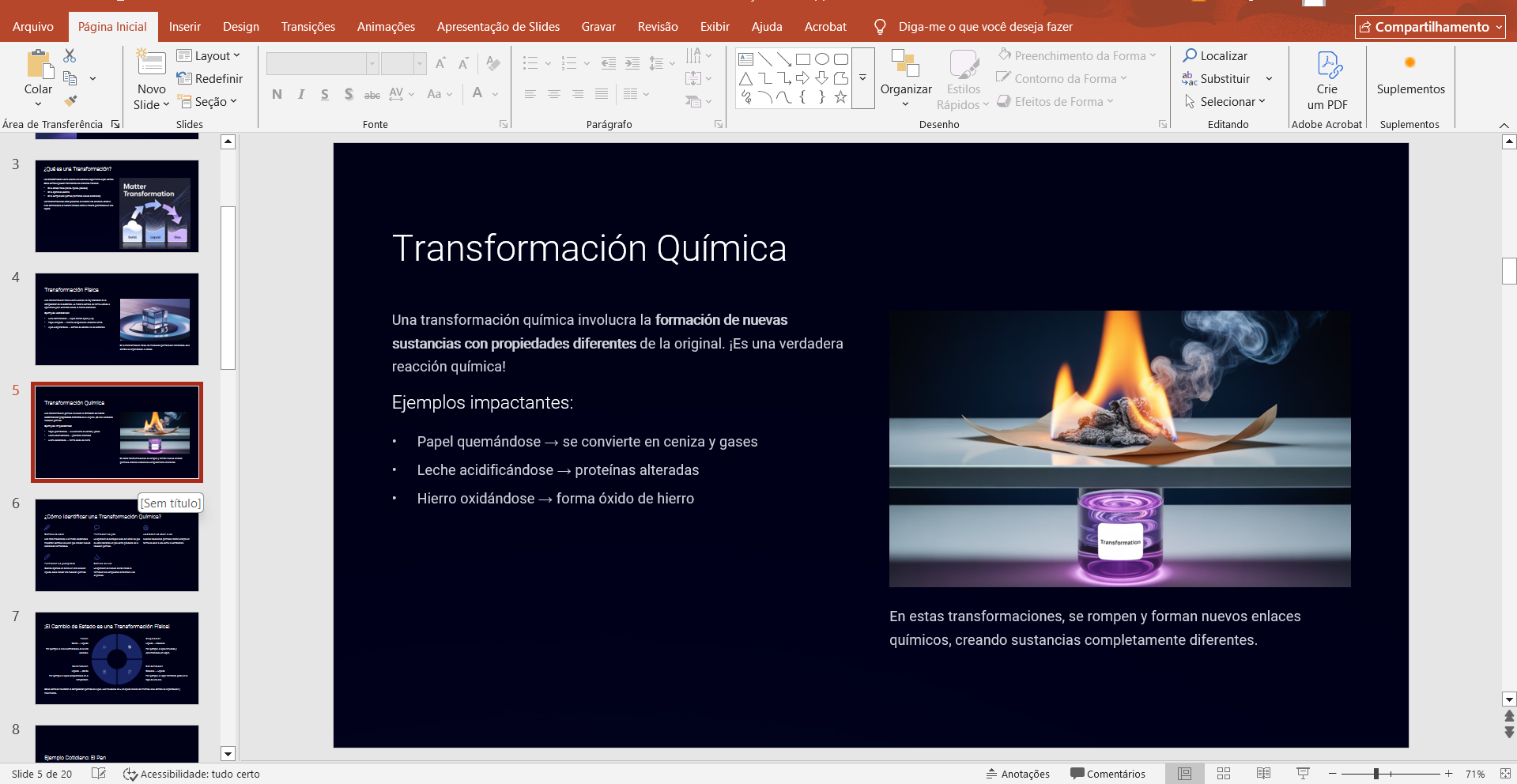
Task: Collapse the ribbon
Action: coord(1504,125)
